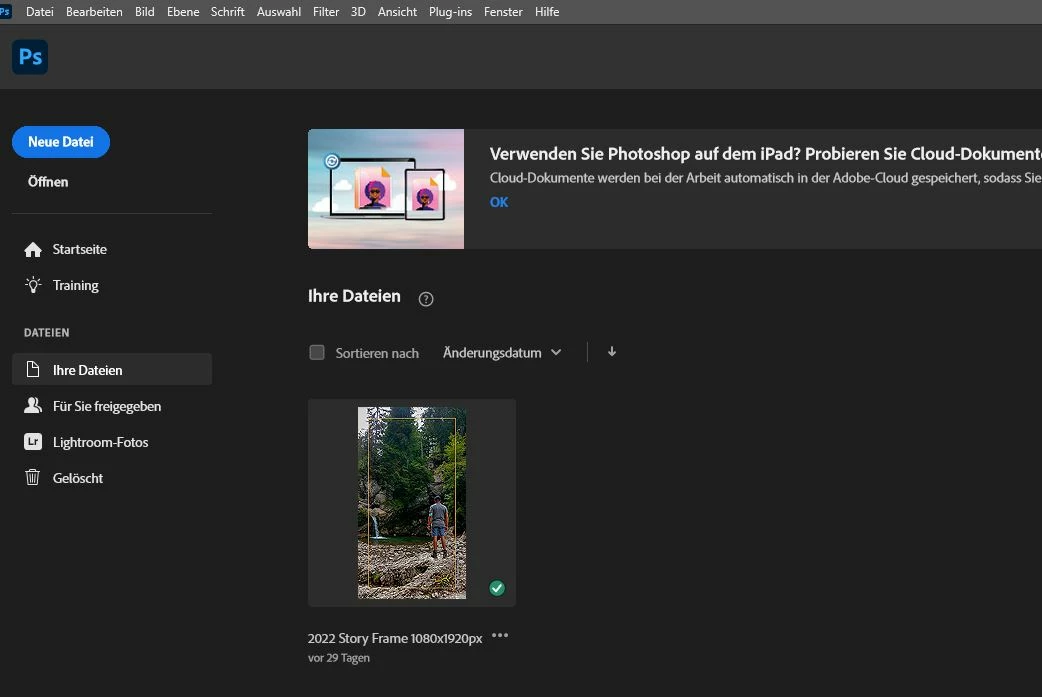Open the Hilfe menu
Screen dimensions: 1042x697
[x=547, y=12]
